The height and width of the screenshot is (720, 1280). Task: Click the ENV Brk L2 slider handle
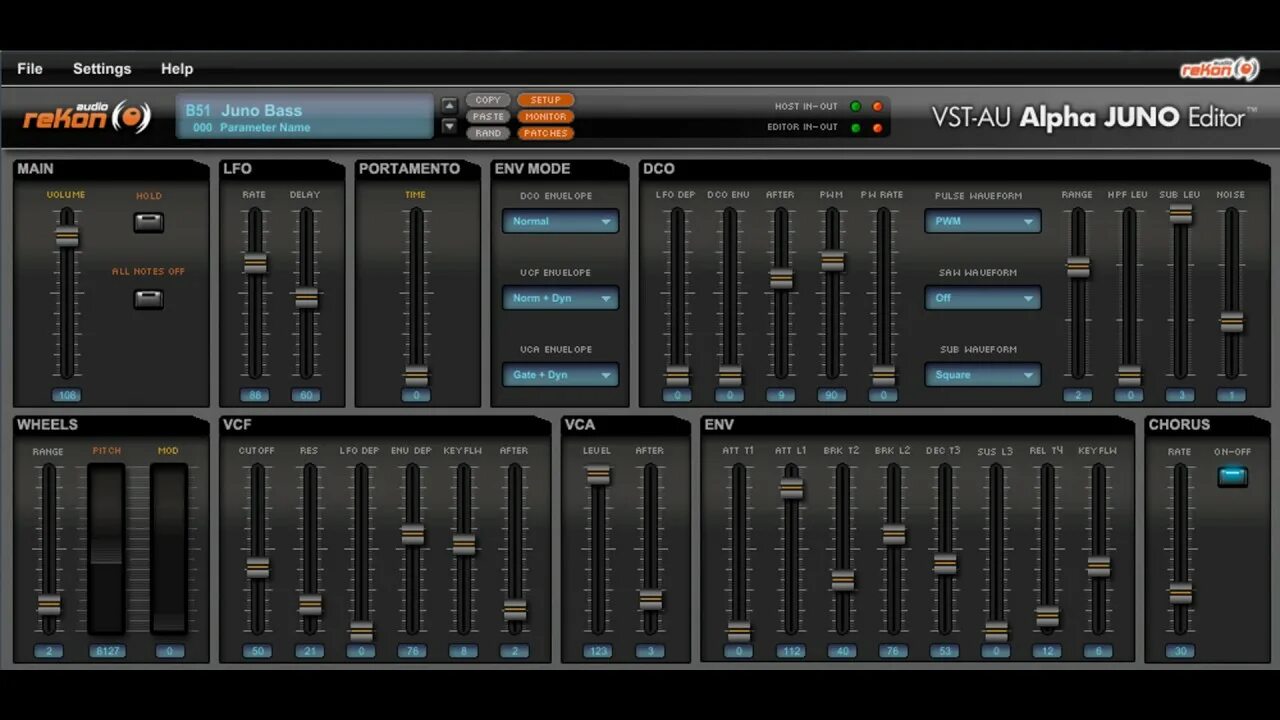click(x=894, y=535)
